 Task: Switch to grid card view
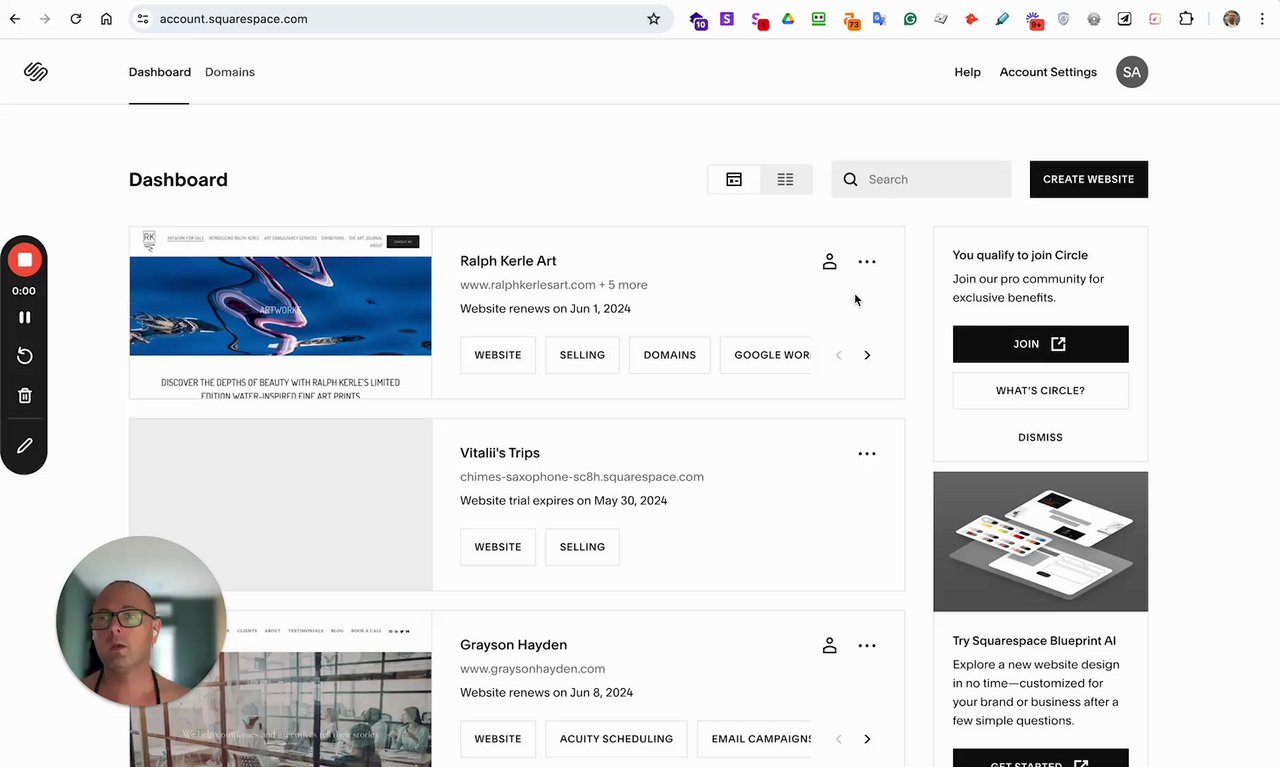click(734, 179)
